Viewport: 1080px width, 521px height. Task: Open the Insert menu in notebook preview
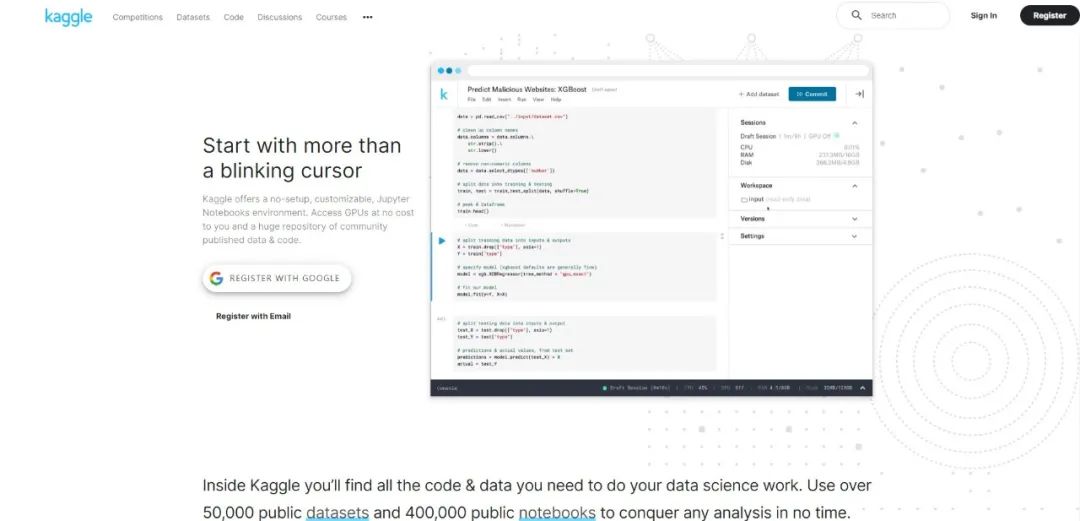pyautogui.click(x=504, y=100)
